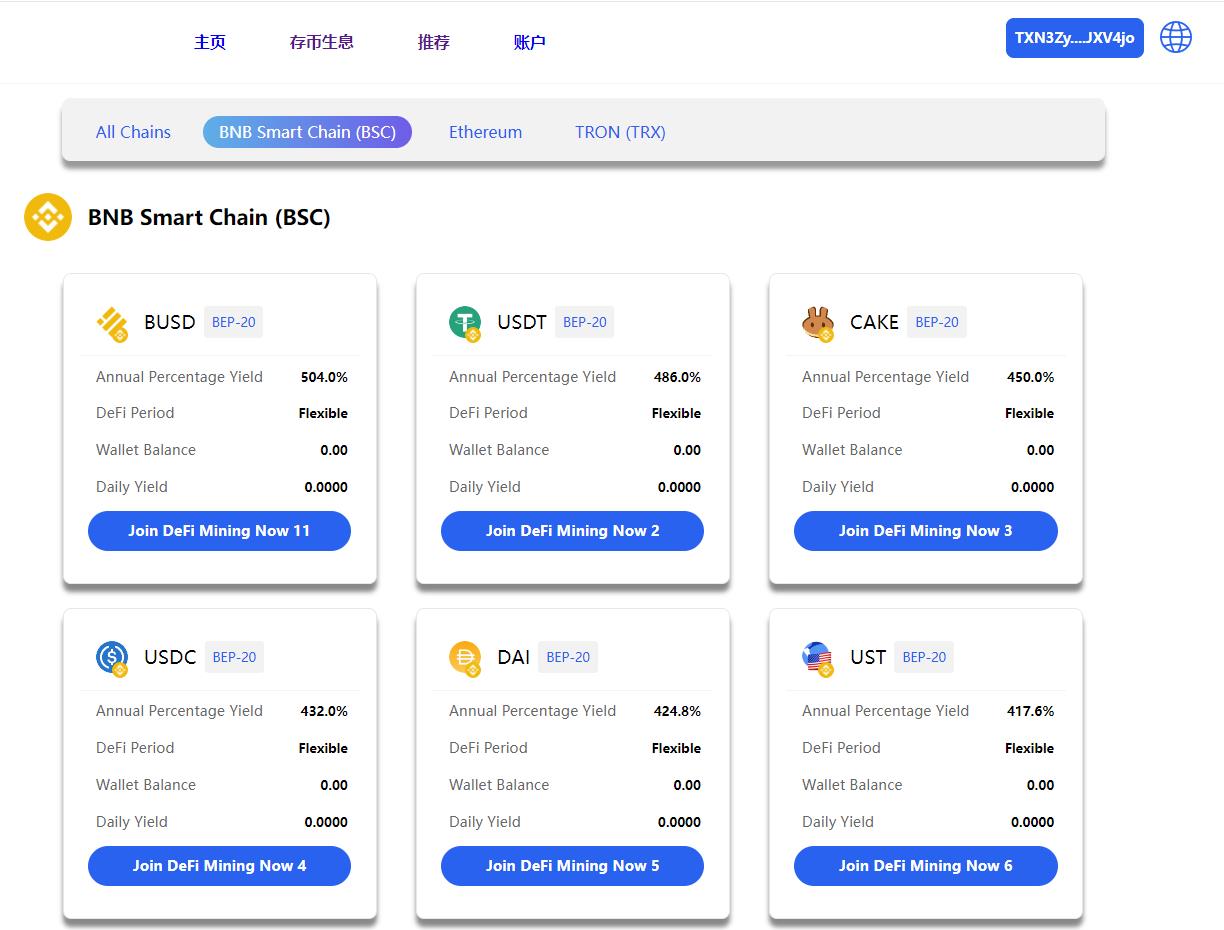Viewport: 1224px width, 930px height.
Task: Select the All Chains tab
Action: (133, 132)
